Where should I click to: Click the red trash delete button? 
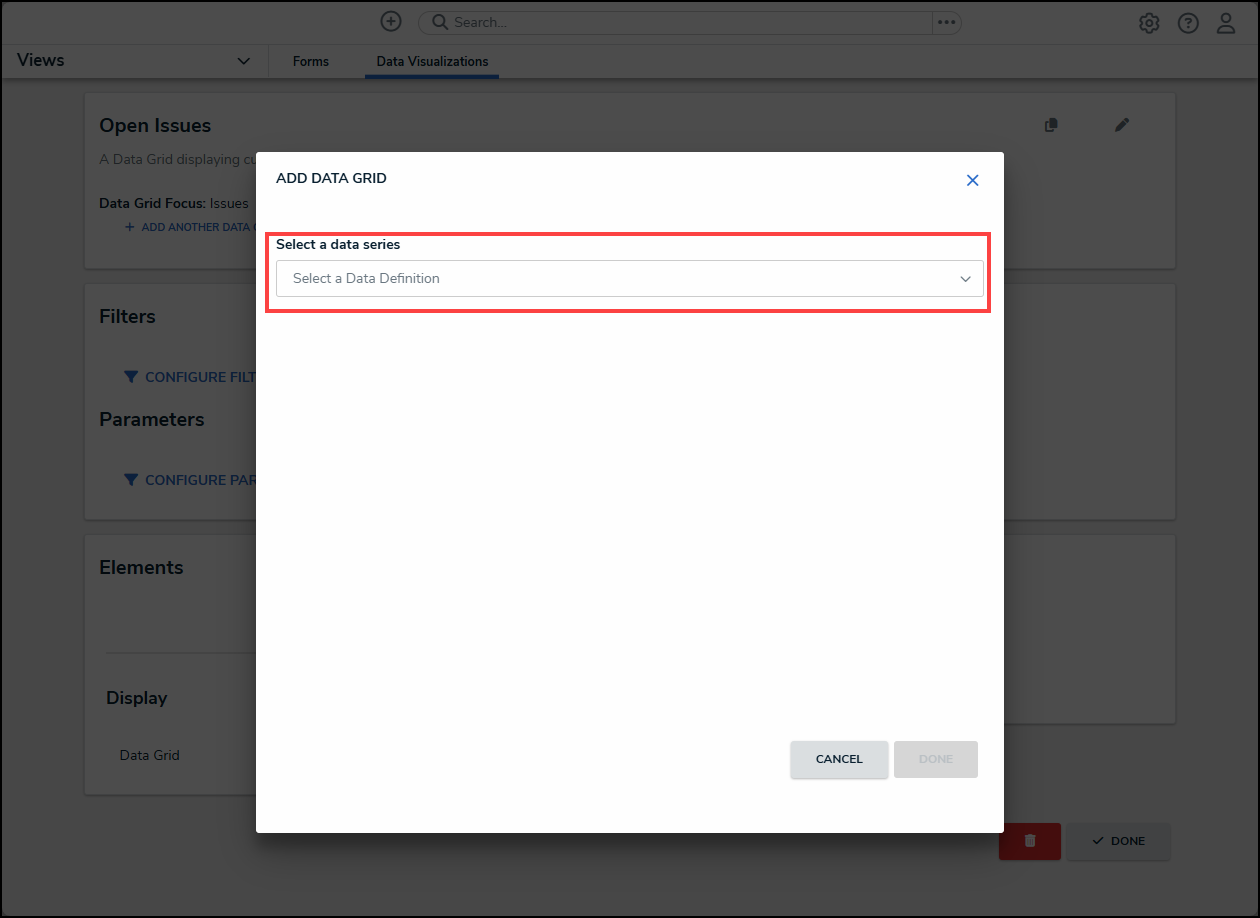pos(1029,841)
